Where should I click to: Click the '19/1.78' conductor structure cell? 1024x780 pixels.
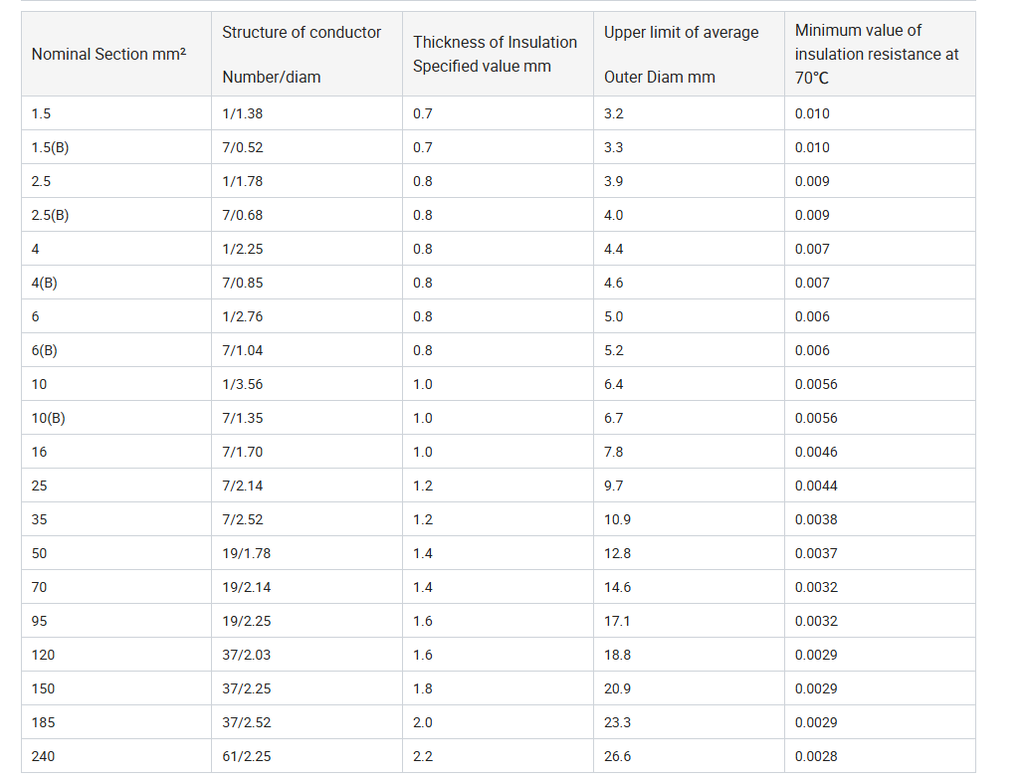246,554
